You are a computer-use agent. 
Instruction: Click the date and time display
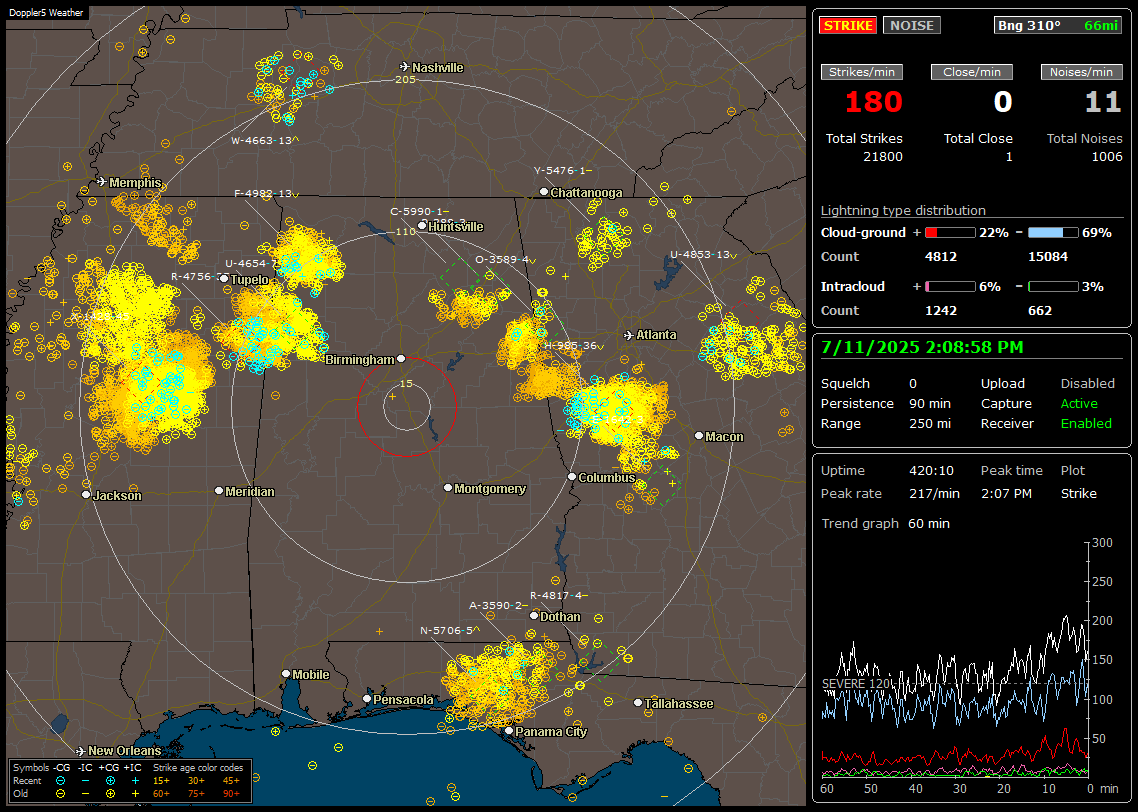tap(922, 347)
